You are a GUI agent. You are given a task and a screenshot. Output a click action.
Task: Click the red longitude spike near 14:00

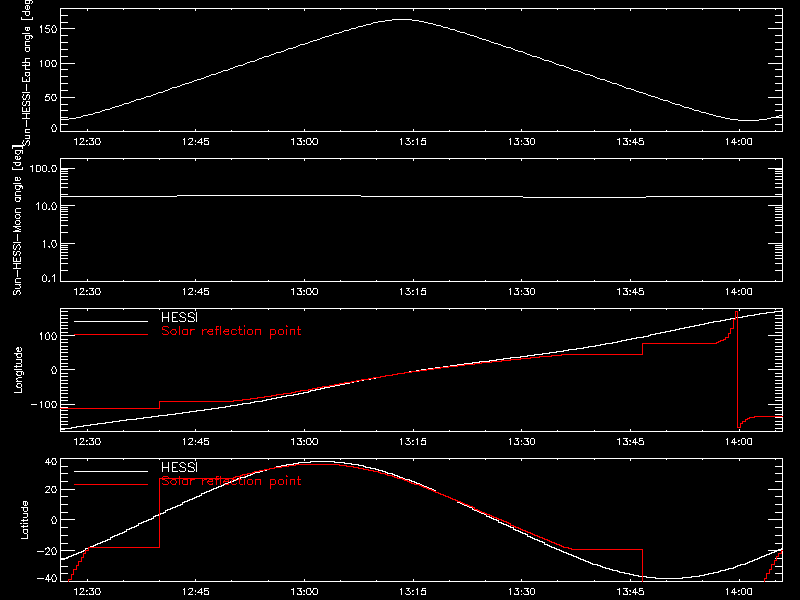[x=737, y=369]
